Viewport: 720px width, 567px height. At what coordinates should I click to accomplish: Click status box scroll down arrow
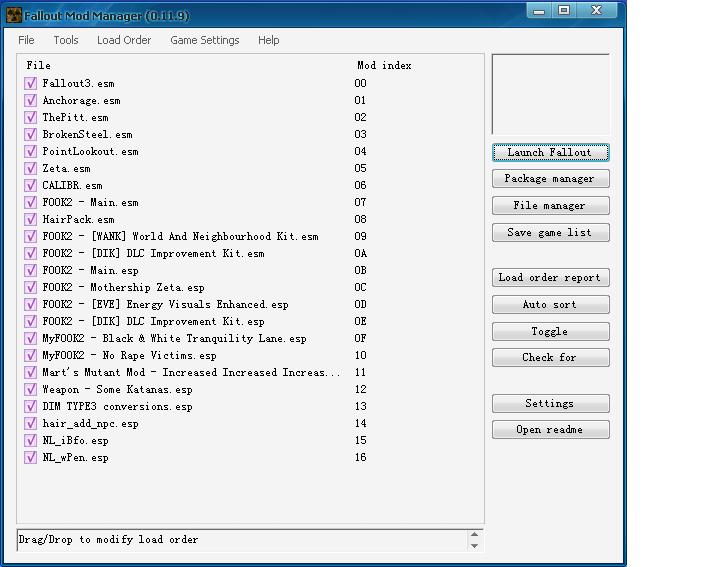(x=474, y=546)
